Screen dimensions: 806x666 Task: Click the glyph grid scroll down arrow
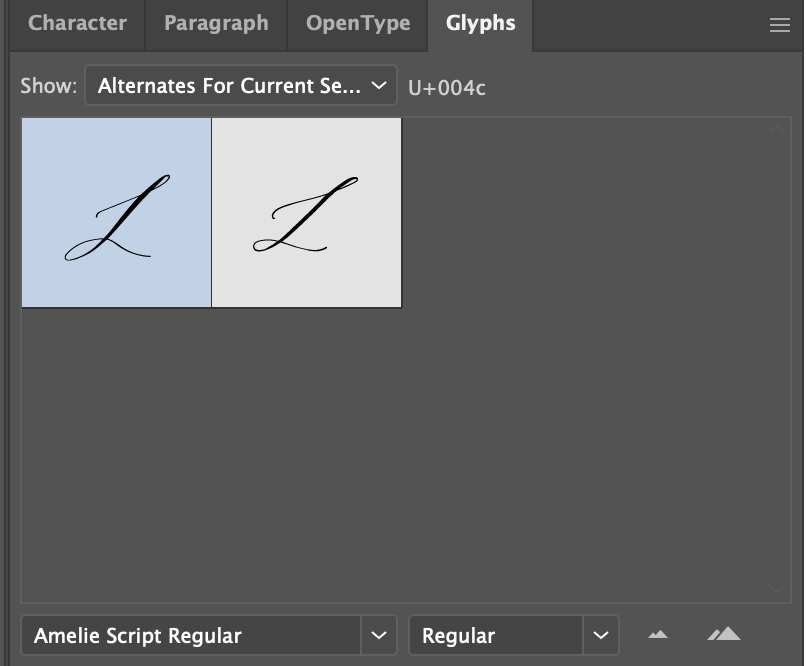[777, 589]
